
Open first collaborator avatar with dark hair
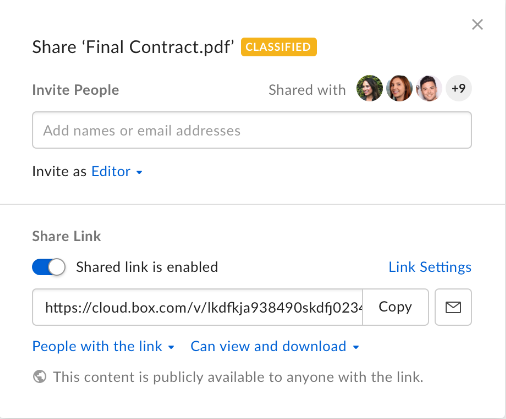coord(369,88)
